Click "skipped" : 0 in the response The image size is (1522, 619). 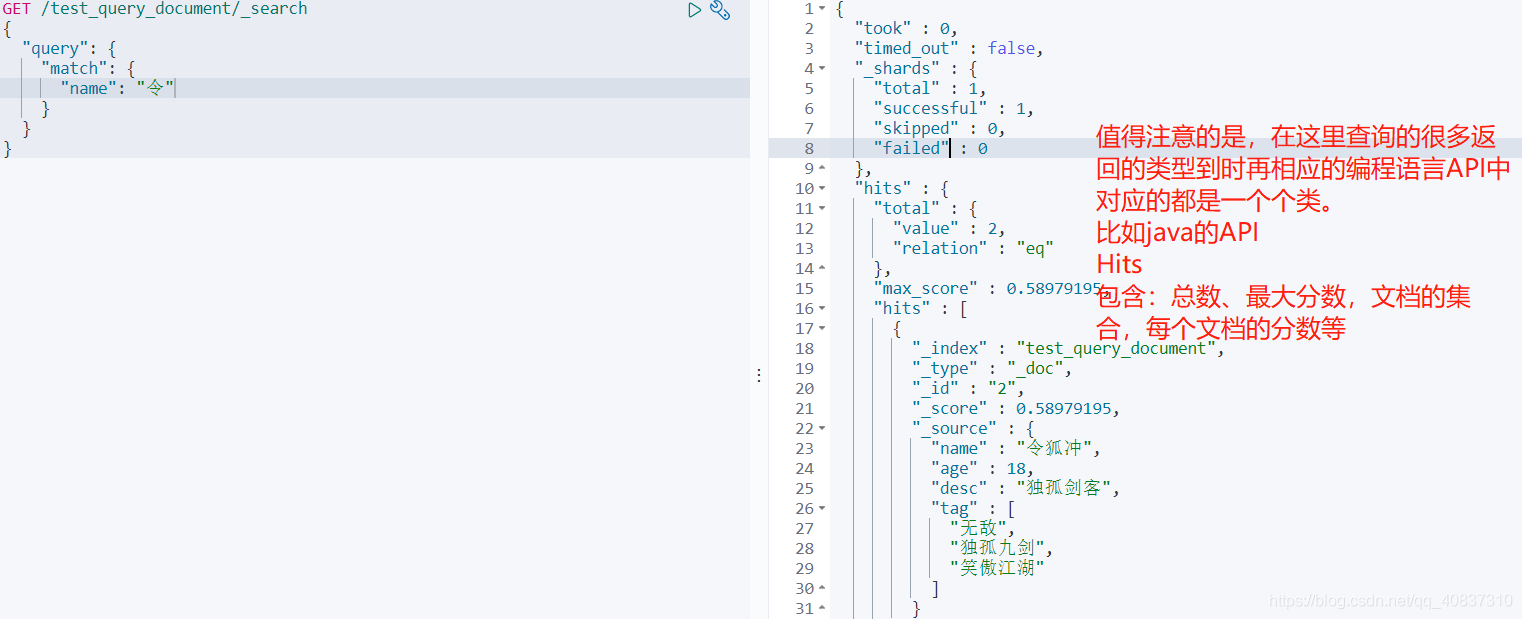(x=939, y=128)
